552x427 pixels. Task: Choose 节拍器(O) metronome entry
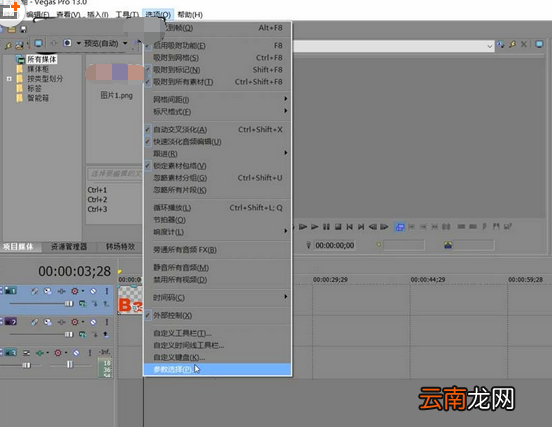217,220
